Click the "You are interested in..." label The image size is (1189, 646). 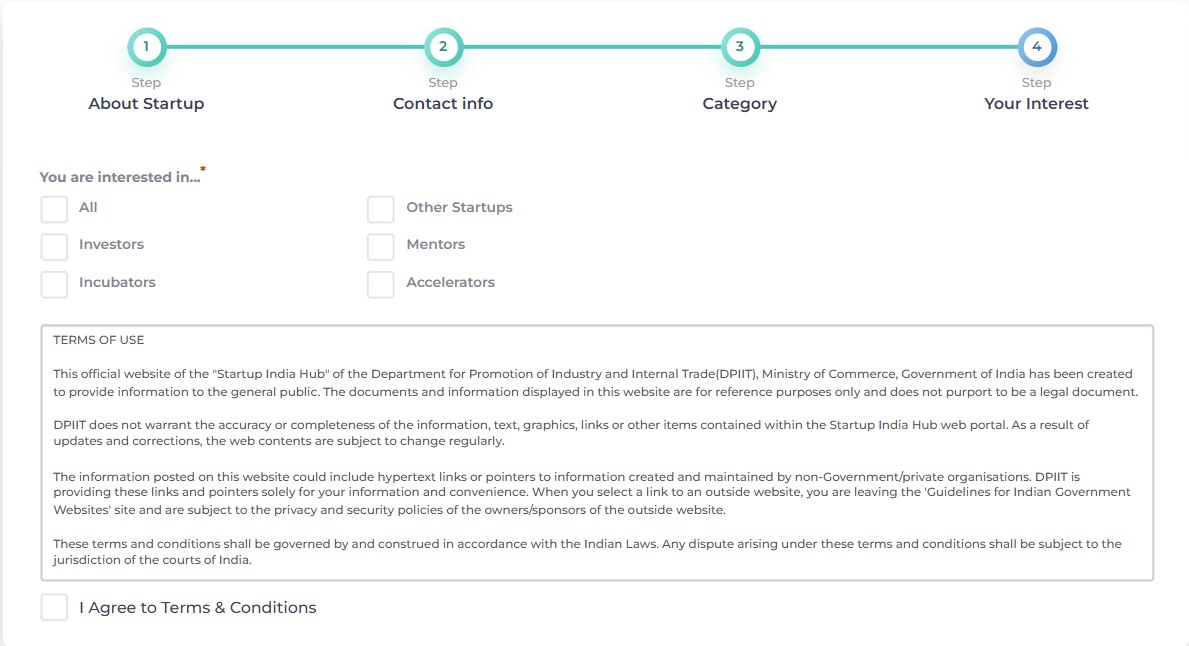[x=119, y=177]
